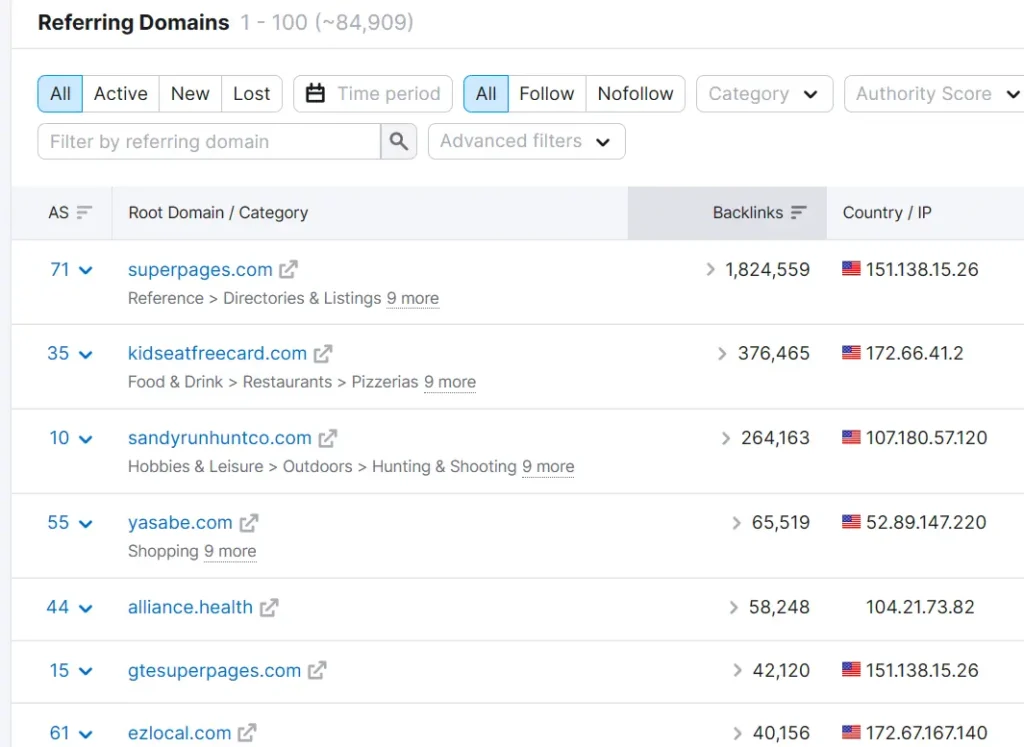Open sandyrunhuntco.com external link icon

click(x=328, y=438)
